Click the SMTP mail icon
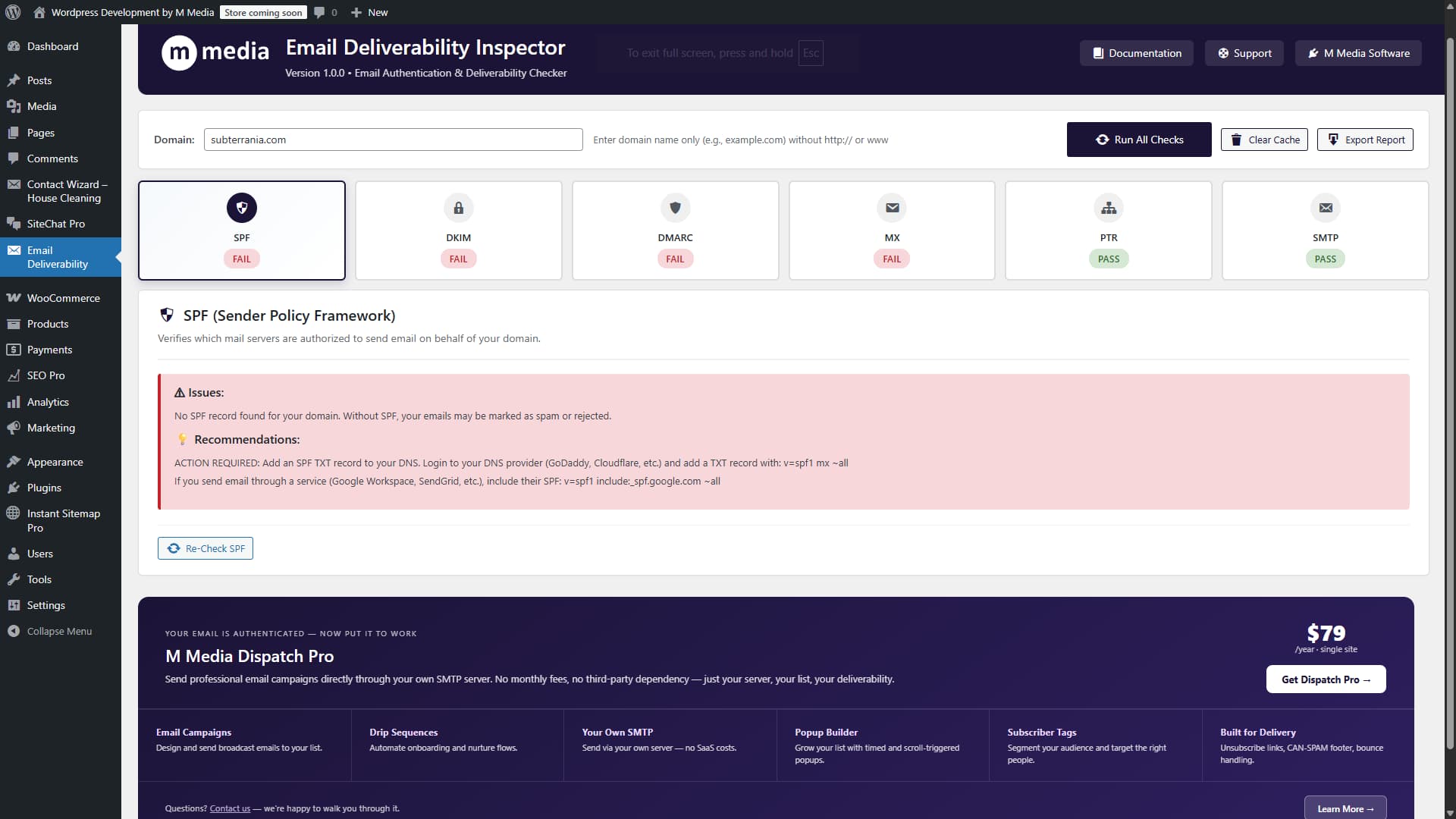 pos(1325,208)
